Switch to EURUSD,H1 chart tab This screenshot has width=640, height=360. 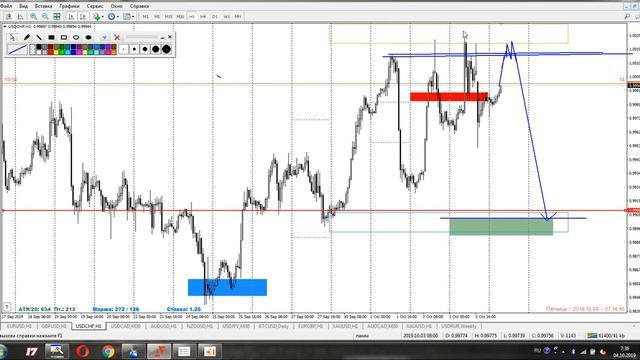[19, 326]
